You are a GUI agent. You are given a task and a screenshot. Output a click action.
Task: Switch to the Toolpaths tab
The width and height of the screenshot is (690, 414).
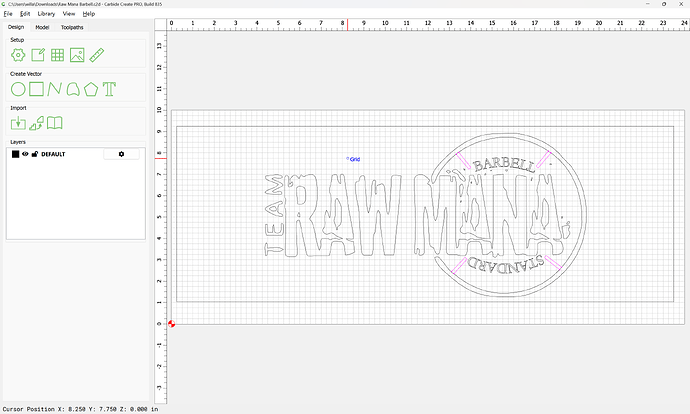[x=73, y=27]
